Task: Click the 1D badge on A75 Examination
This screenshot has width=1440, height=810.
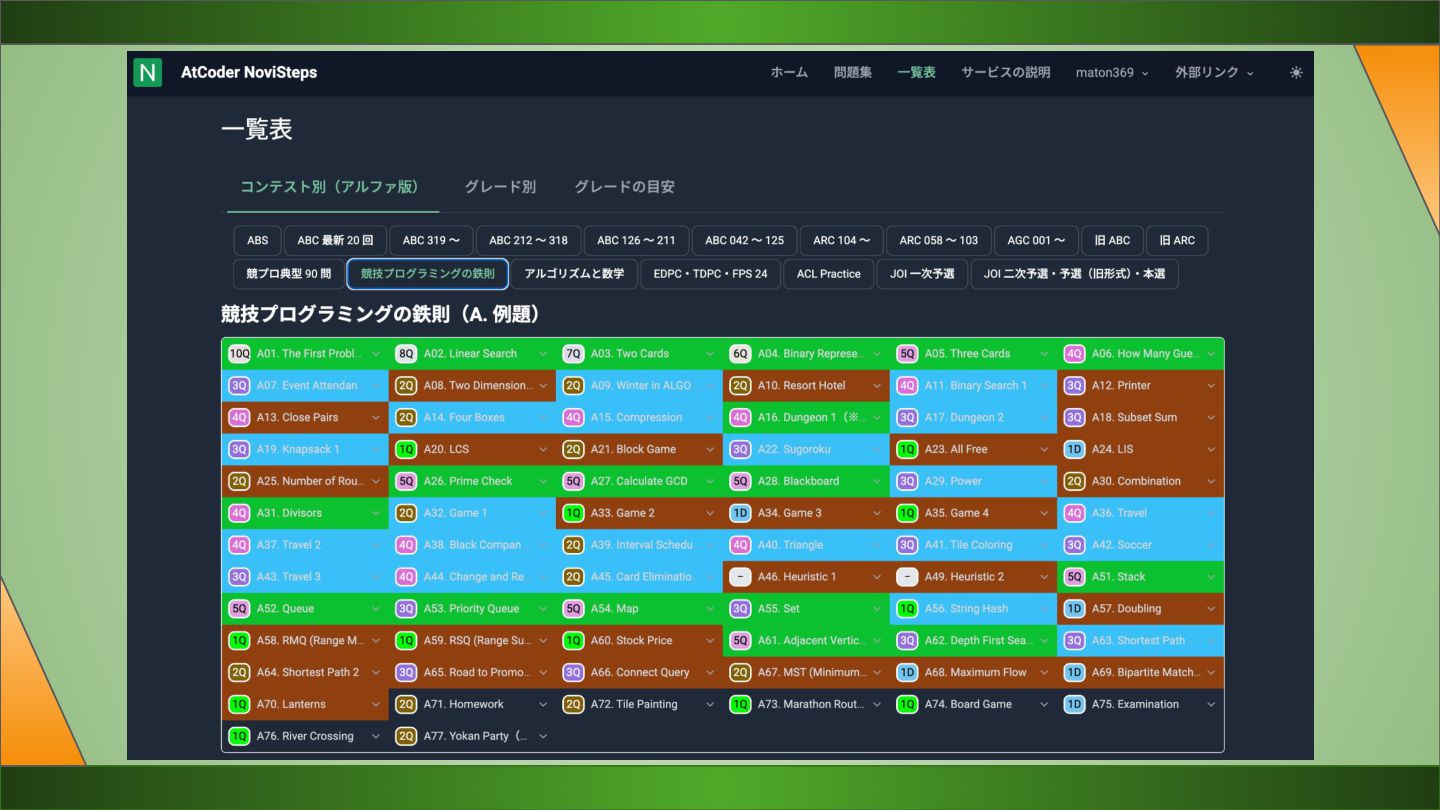Action: (x=1074, y=705)
